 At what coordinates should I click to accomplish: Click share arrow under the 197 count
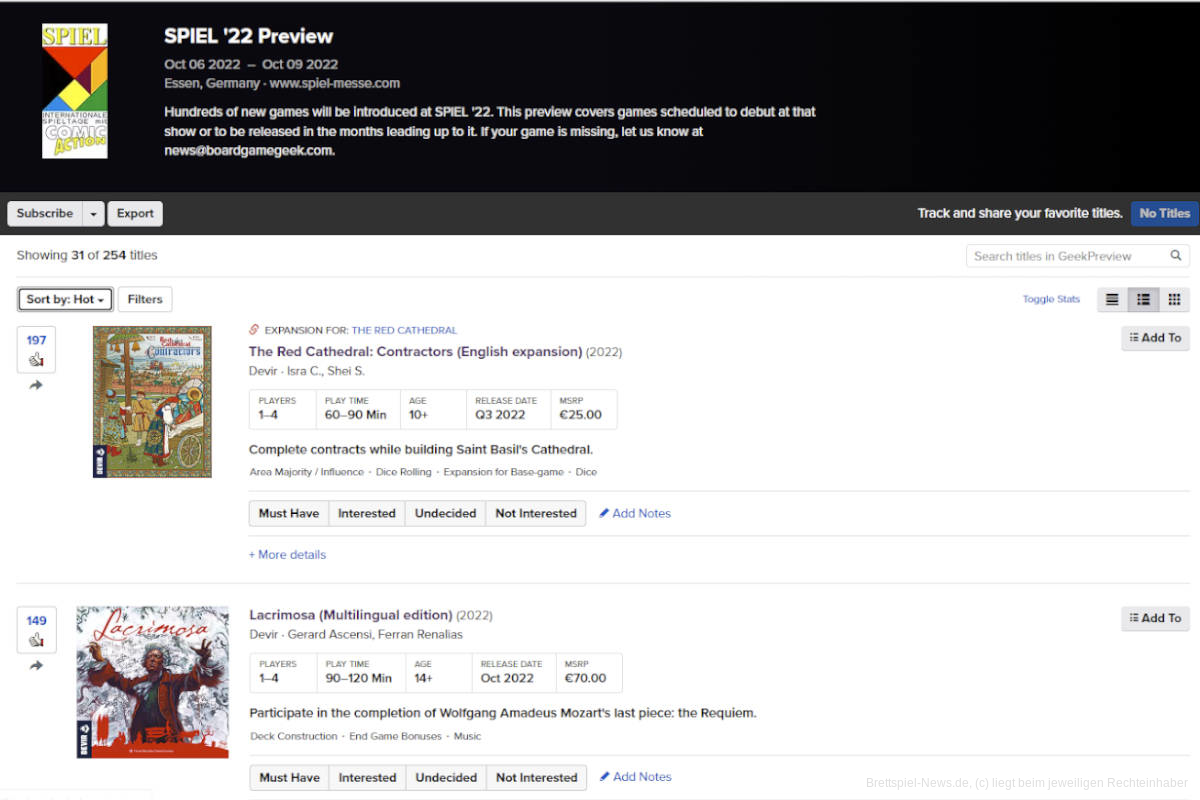(36, 385)
